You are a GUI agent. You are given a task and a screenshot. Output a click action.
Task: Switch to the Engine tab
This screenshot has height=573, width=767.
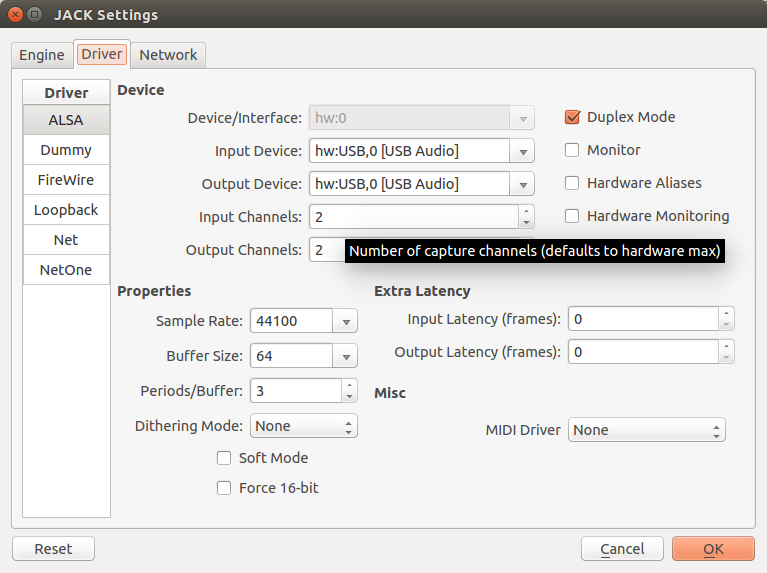[x=42, y=55]
